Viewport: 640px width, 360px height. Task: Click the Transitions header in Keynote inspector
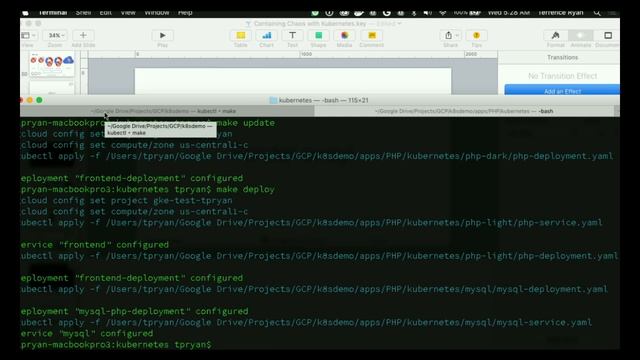coord(562,58)
